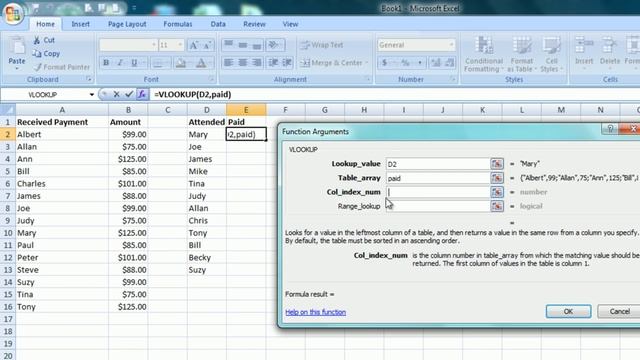Toggle Middle Align
The height and width of the screenshot is (360, 640).
click(x=242, y=45)
